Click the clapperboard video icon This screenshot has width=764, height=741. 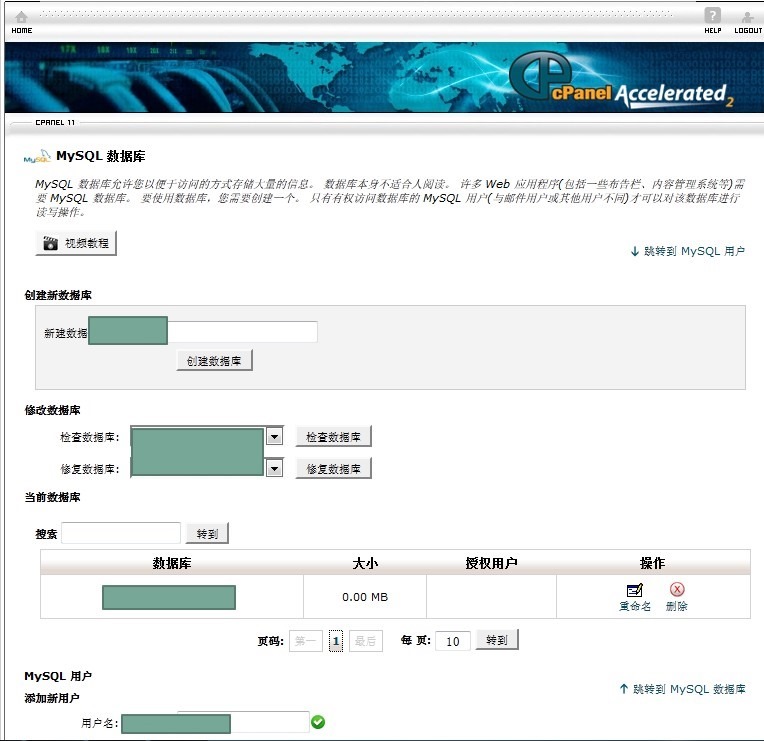(x=50, y=243)
